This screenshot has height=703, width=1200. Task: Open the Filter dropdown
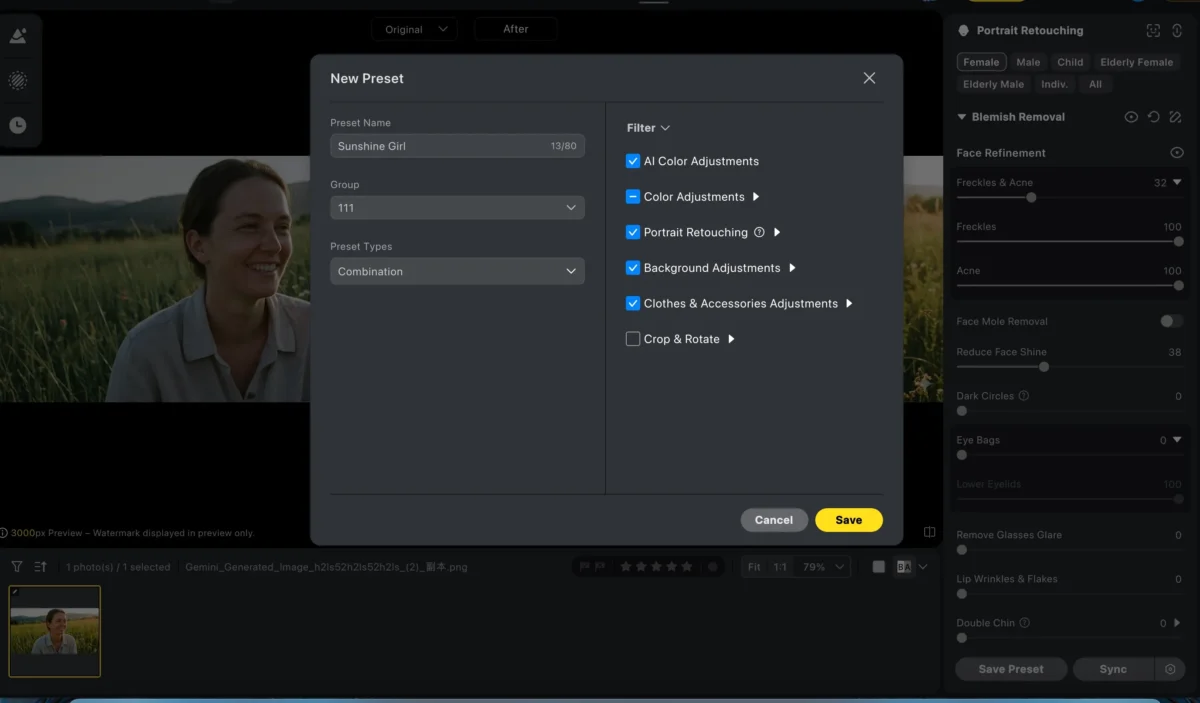click(648, 128)
